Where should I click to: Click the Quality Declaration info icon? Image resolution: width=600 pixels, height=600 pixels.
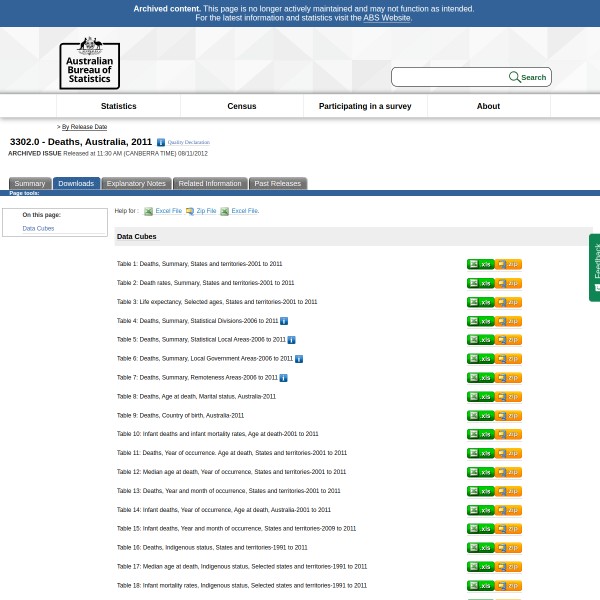161,143
